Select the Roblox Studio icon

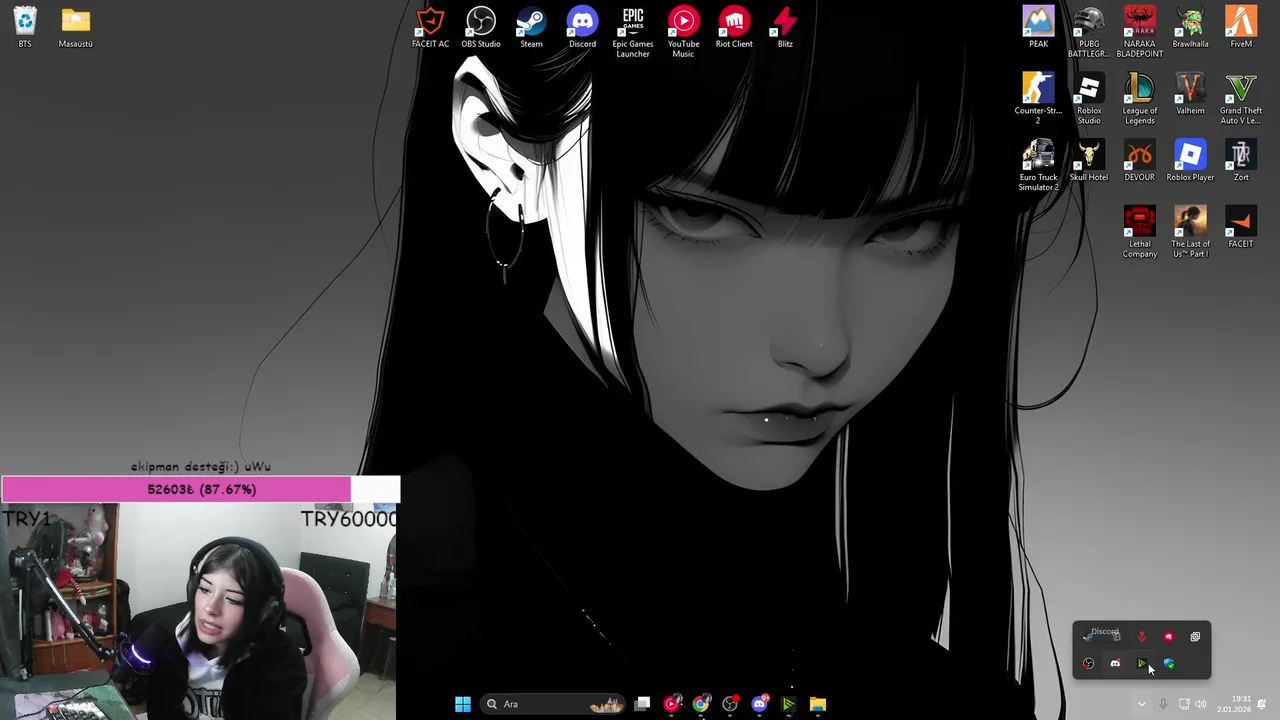pos(1089,98)
